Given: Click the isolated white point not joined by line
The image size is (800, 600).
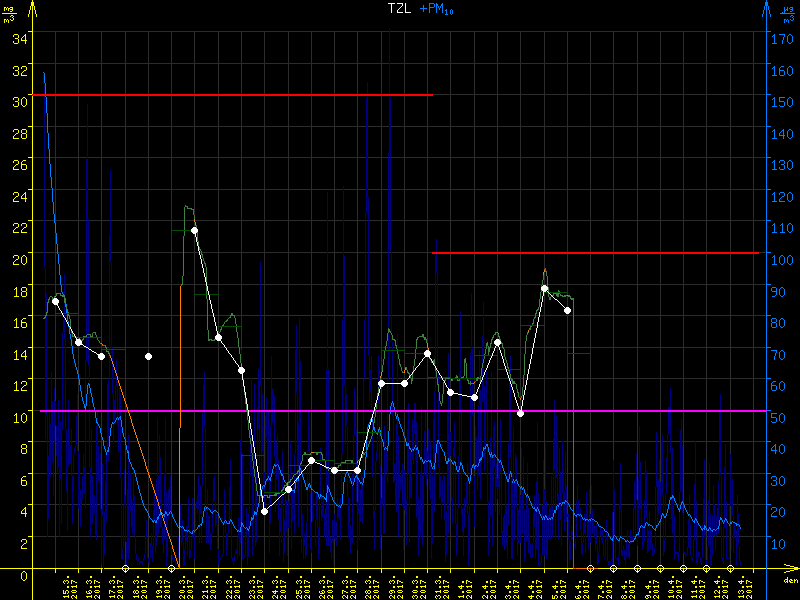Looking at the screenshot, I should pos(148,356).
